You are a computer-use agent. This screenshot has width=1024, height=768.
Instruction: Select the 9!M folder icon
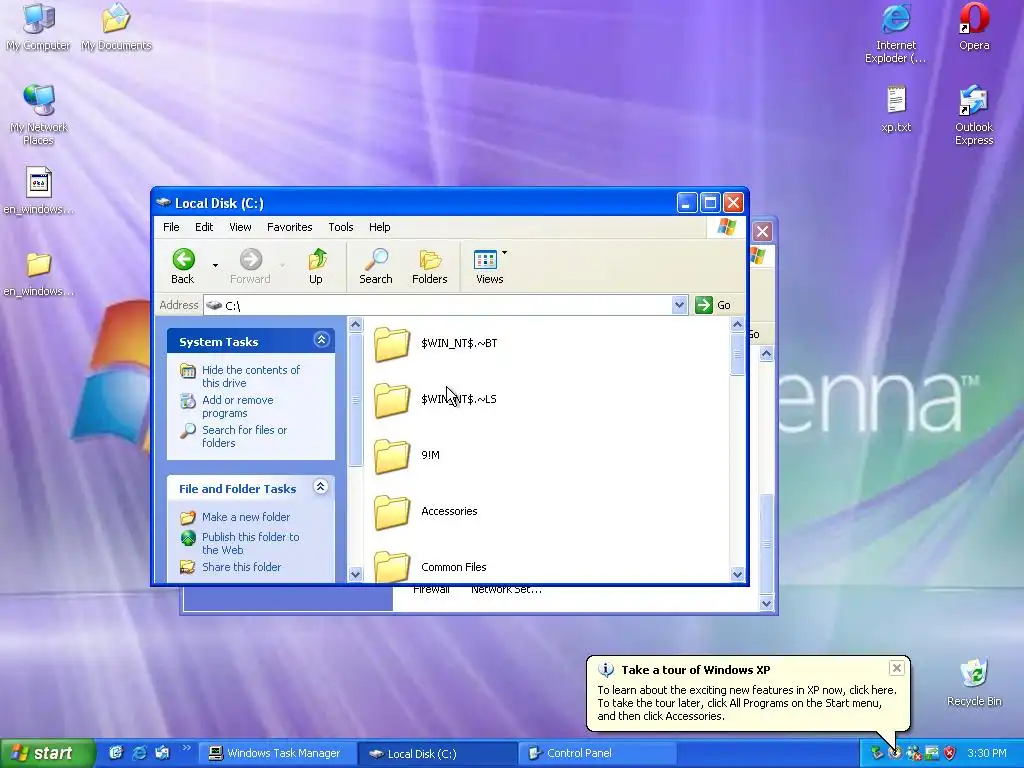pos(392,456)
